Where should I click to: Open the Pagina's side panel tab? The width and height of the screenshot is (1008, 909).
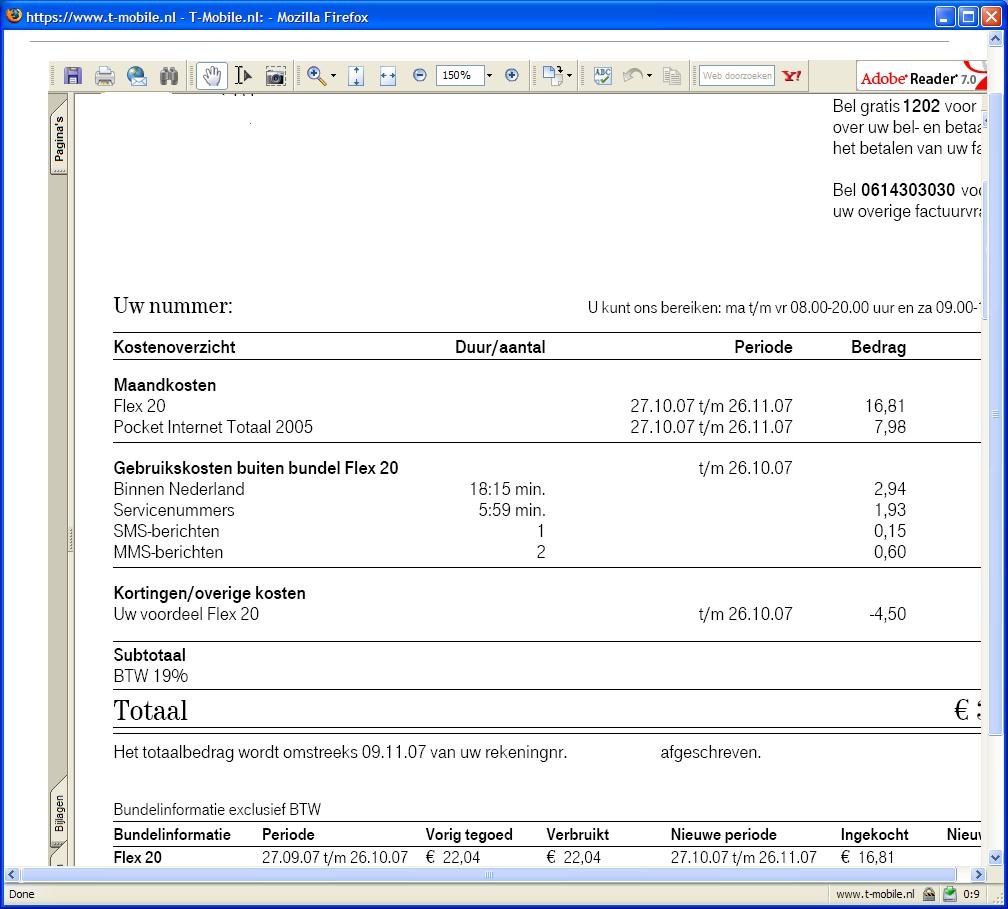click(x=58, y=138)
